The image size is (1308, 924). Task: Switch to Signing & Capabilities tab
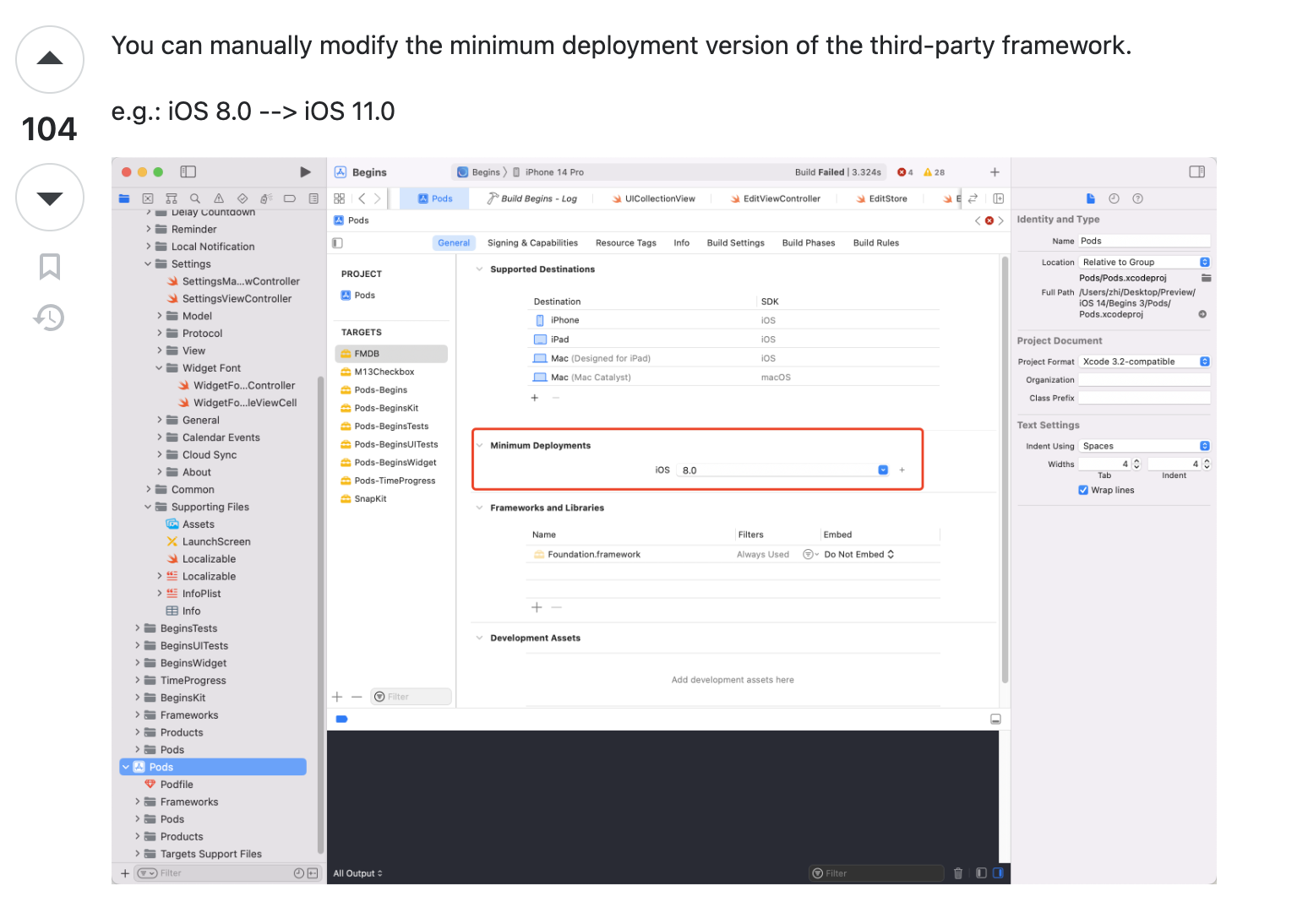click(x=532, y=243)
